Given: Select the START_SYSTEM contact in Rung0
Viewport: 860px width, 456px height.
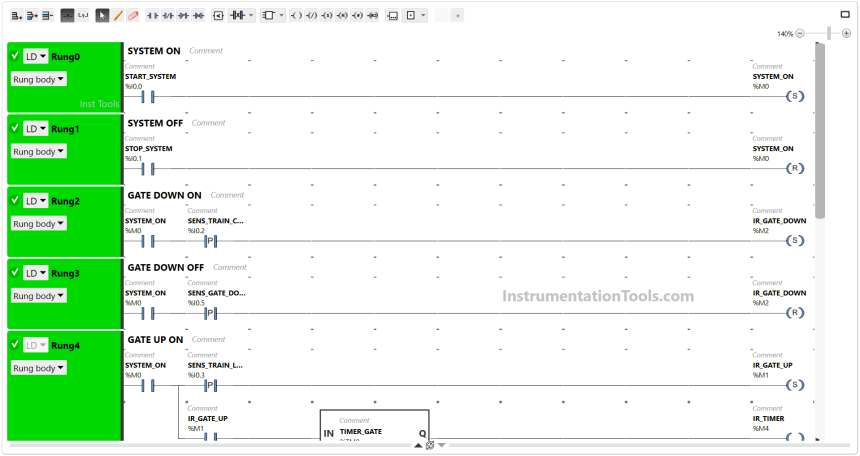Looking at the screenshot, I should [148, 97].
